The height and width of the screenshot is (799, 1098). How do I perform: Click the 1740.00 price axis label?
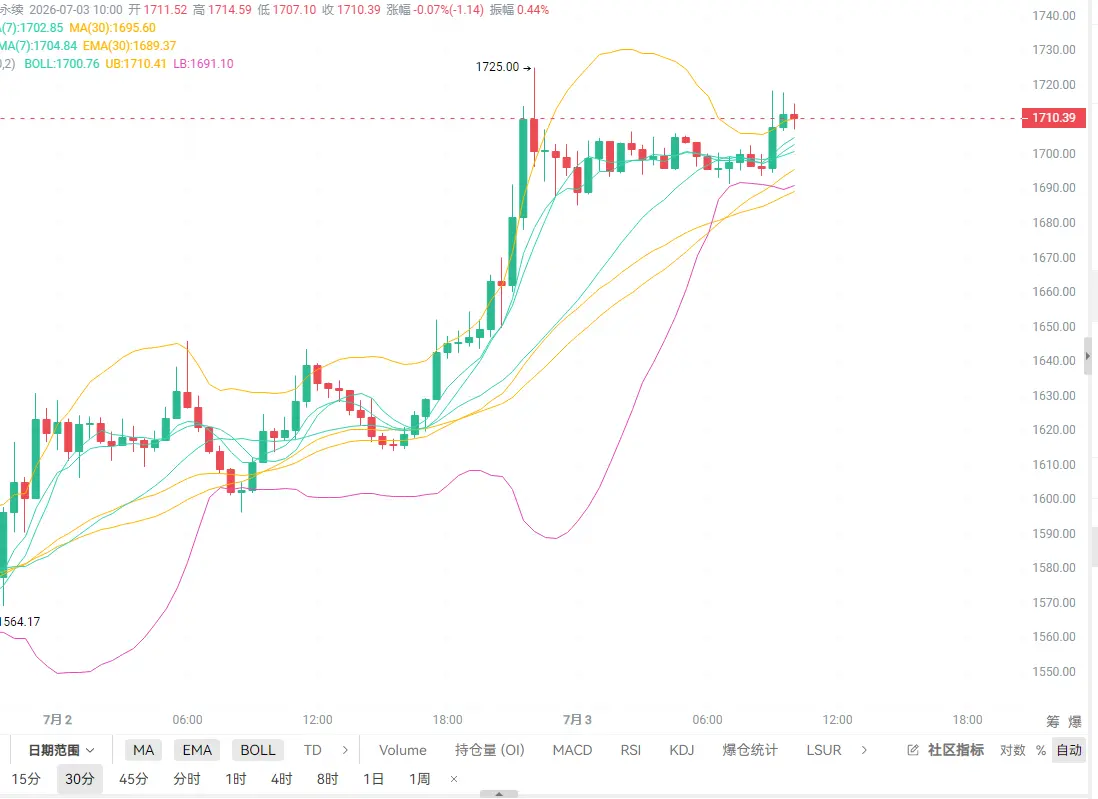(x=1054, y=15)
